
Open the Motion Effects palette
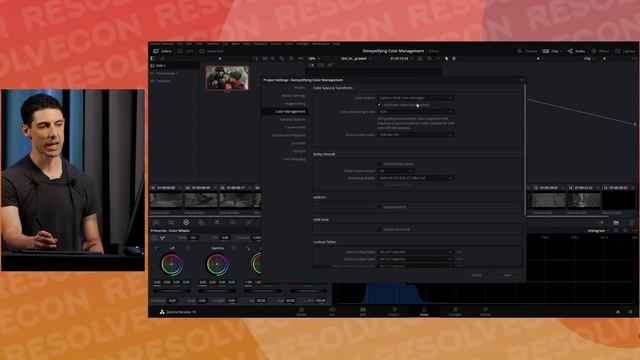(x=233, y=222)
